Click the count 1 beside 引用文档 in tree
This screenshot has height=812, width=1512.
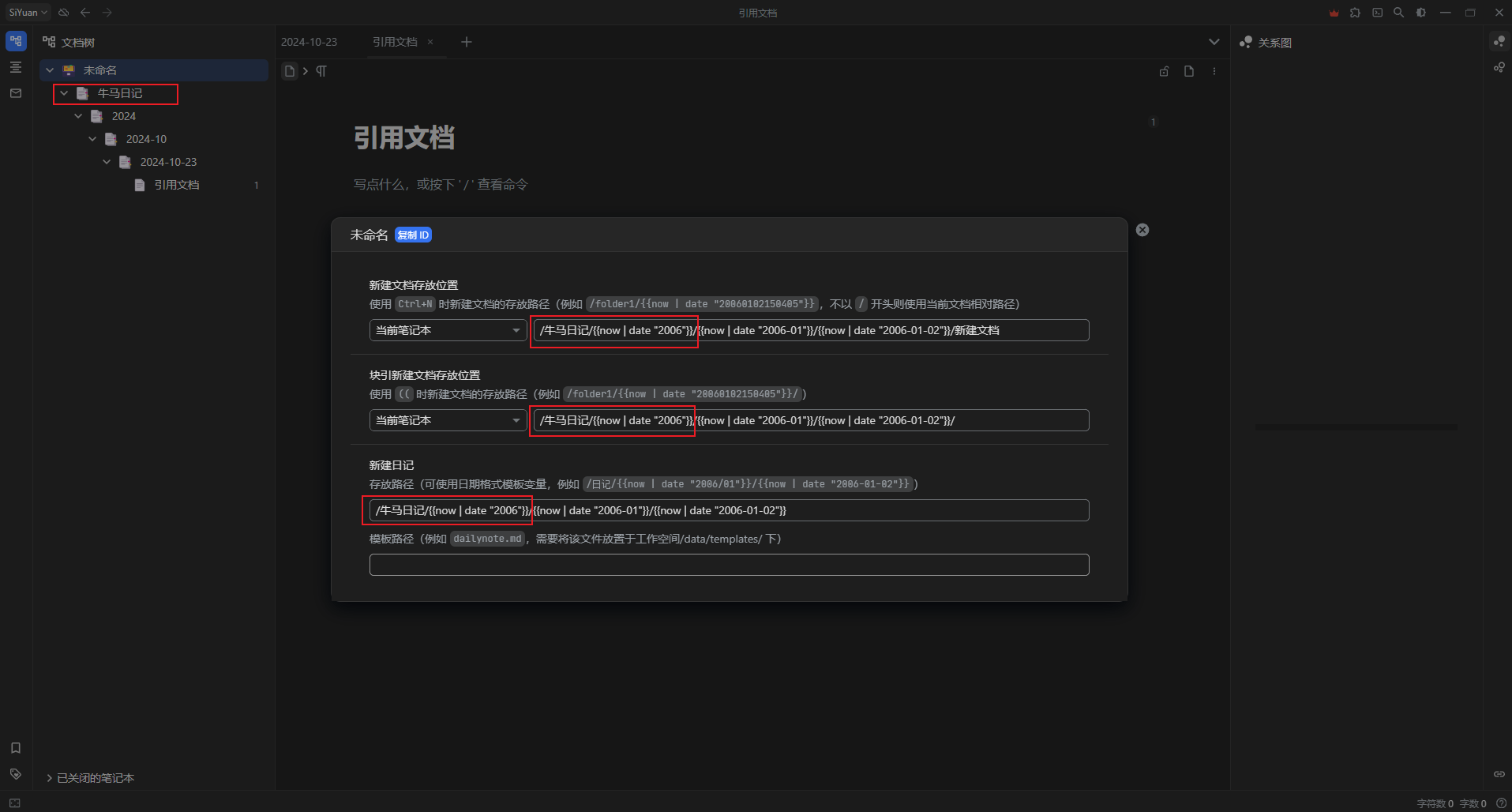click(257, 185)
